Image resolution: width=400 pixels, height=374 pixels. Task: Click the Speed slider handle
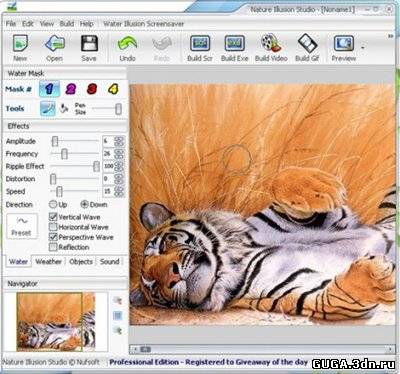(59, 191)
